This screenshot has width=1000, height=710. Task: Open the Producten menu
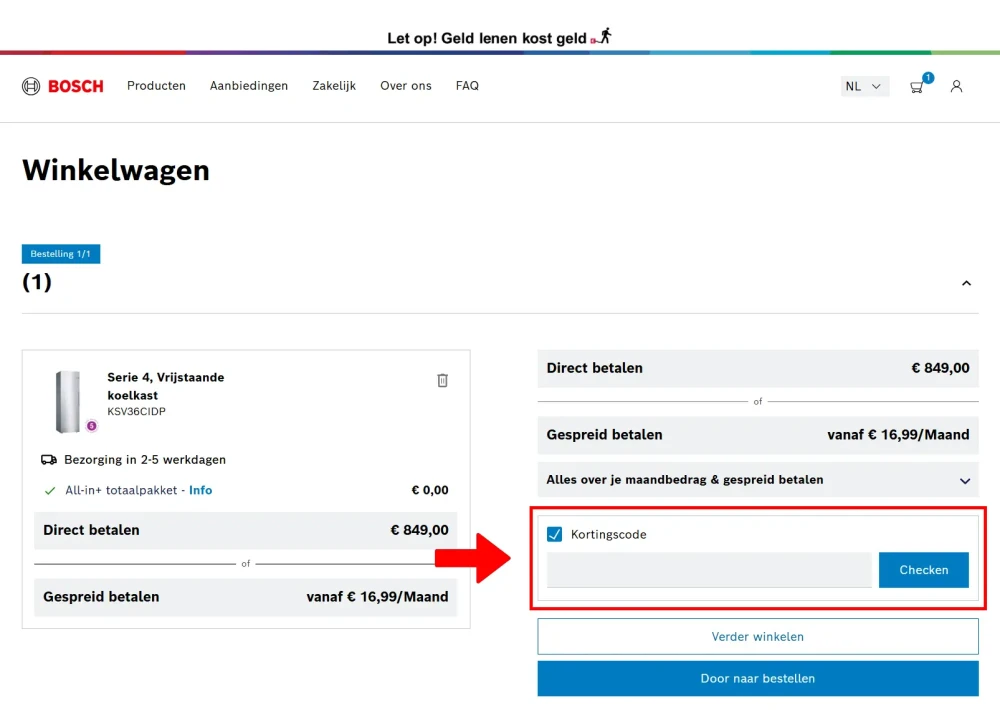156,85
